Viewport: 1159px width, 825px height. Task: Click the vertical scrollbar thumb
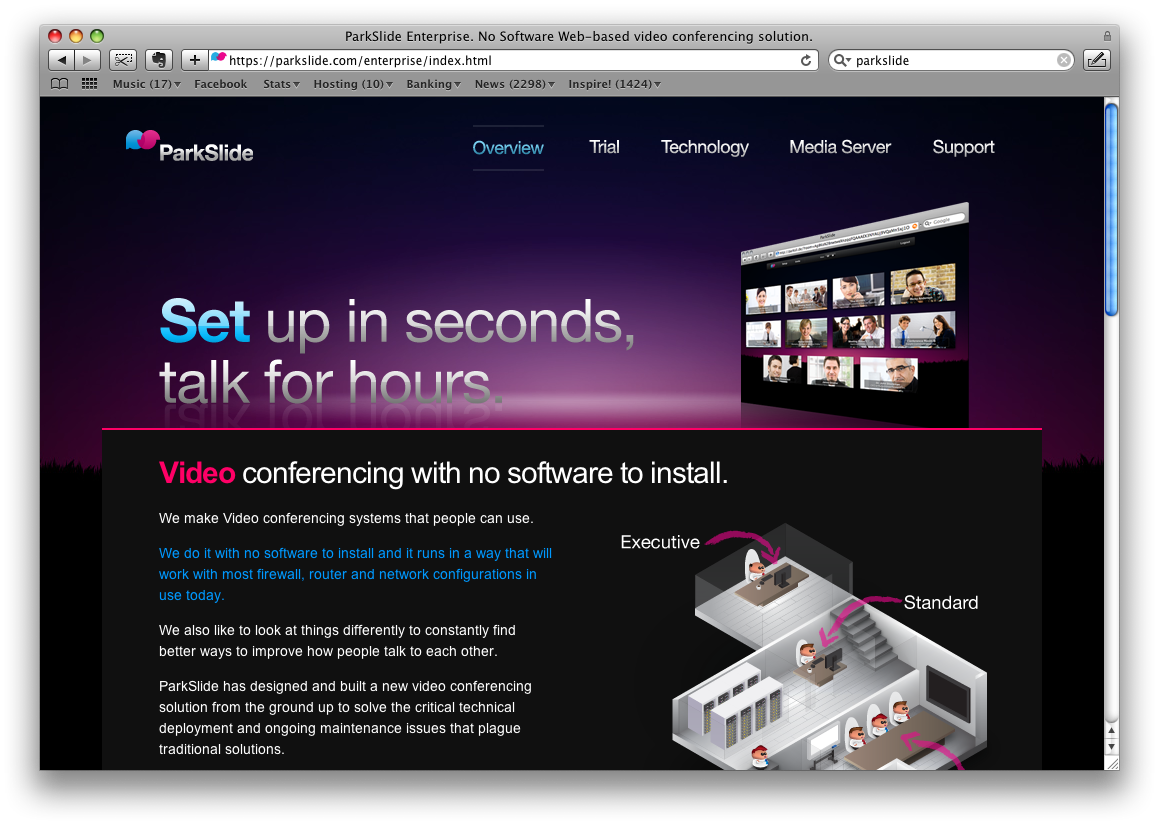pyautogui.click(x=1111, y=210)
